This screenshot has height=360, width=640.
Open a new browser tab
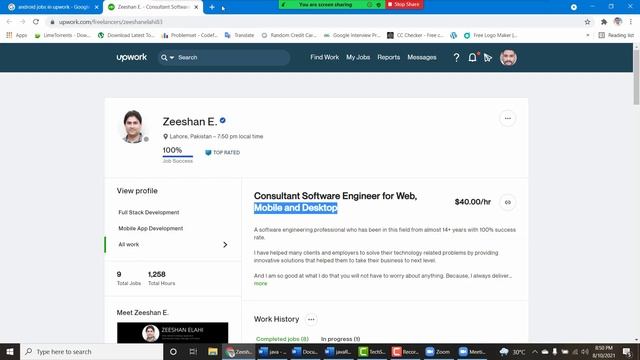212,7
